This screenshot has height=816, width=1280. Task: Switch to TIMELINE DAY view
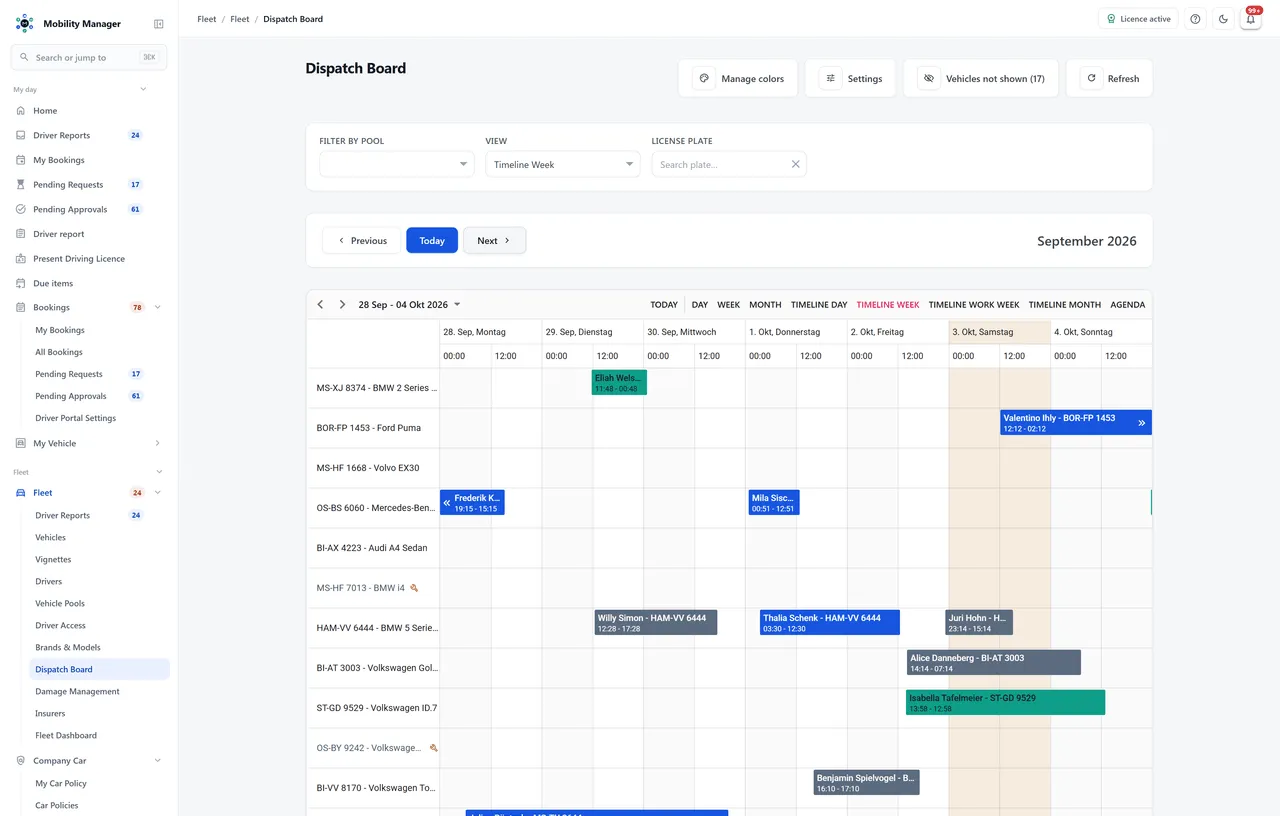819,304
